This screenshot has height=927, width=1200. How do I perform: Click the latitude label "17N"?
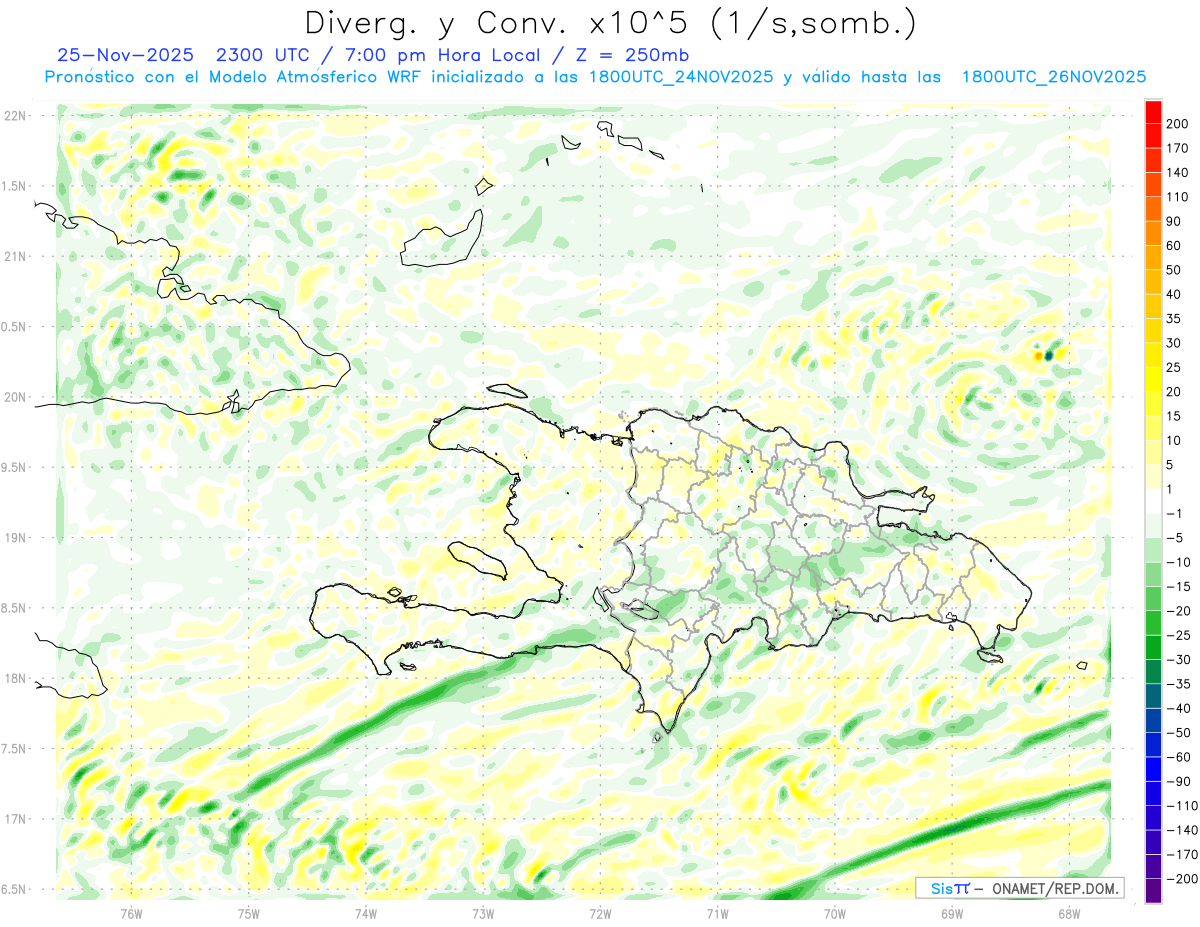click(16, 819)
